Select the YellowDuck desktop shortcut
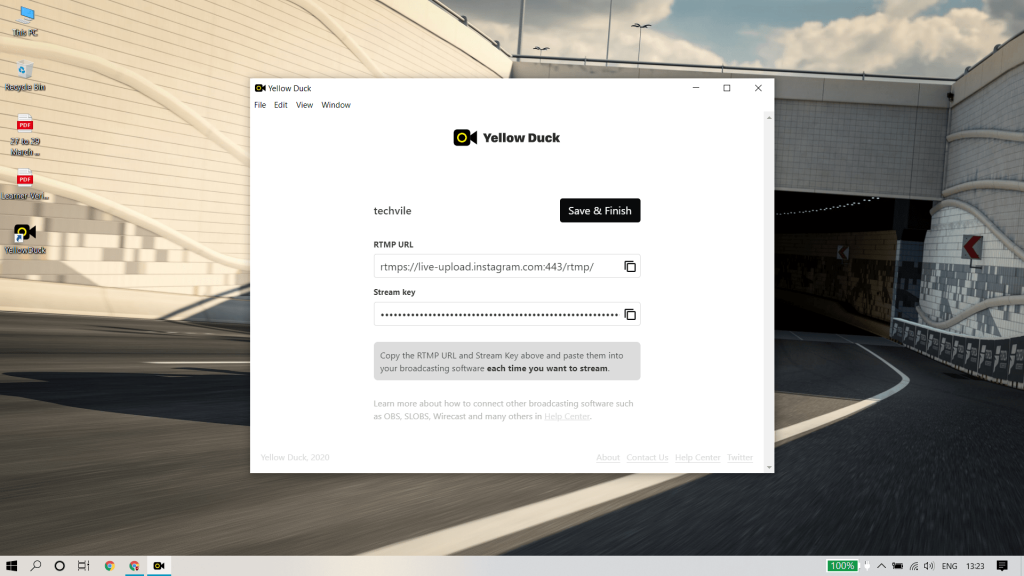Screen dimensions: 1024x576 click(x=25, y=238)
